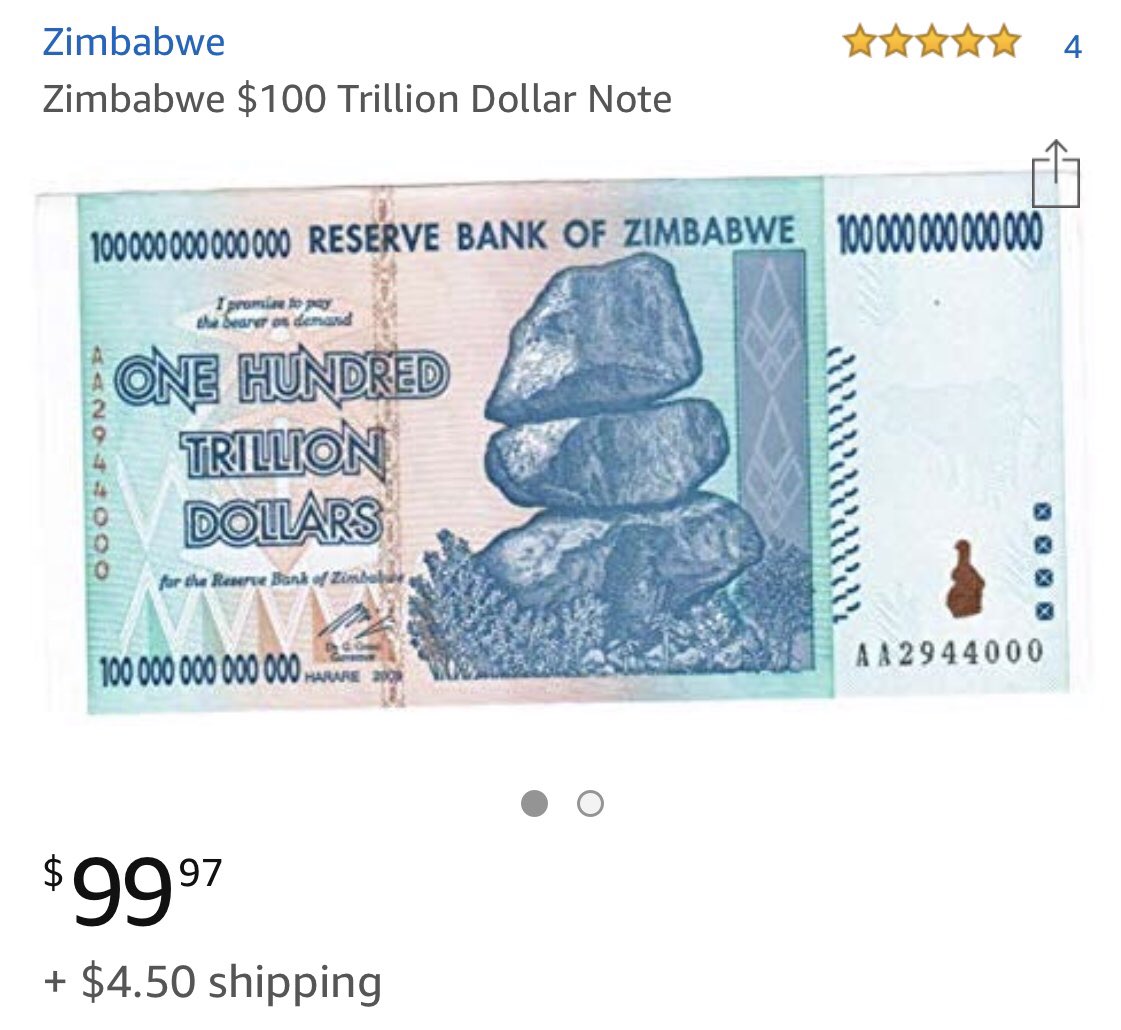Click the fifth gold rating star
The image size is (1121, 1030).
point(1004,41)
